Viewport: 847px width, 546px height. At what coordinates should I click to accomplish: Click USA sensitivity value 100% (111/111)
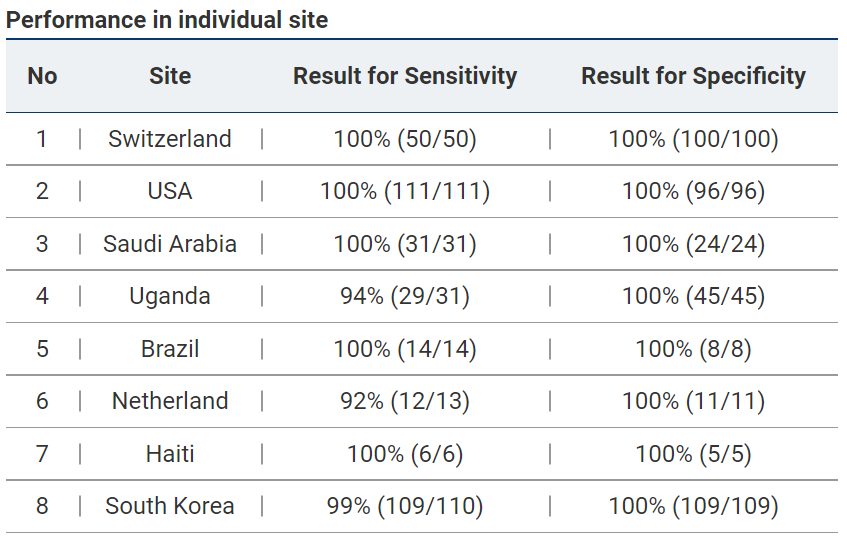tap(405, 191)
